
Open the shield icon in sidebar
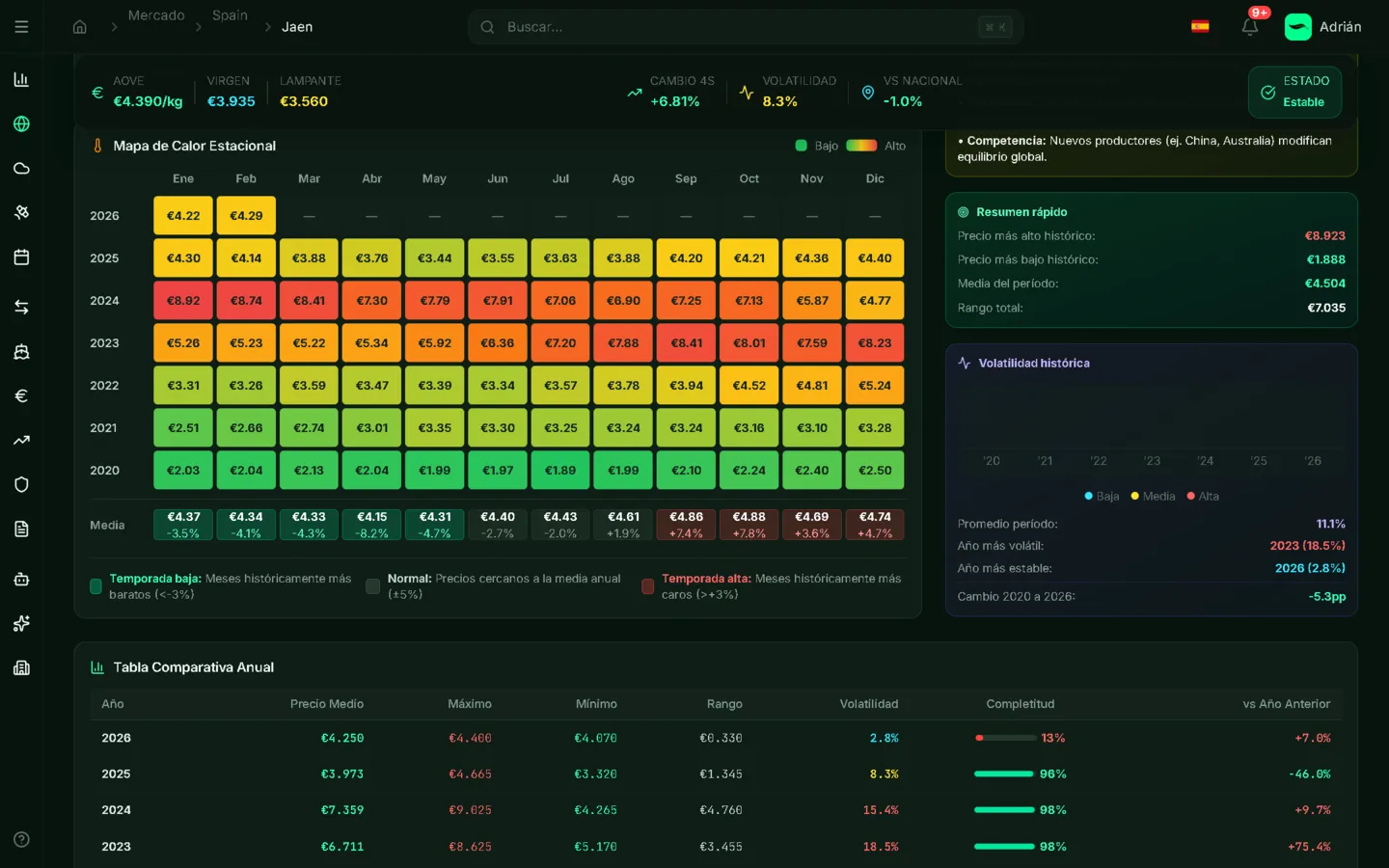click(x=21, y=484)
